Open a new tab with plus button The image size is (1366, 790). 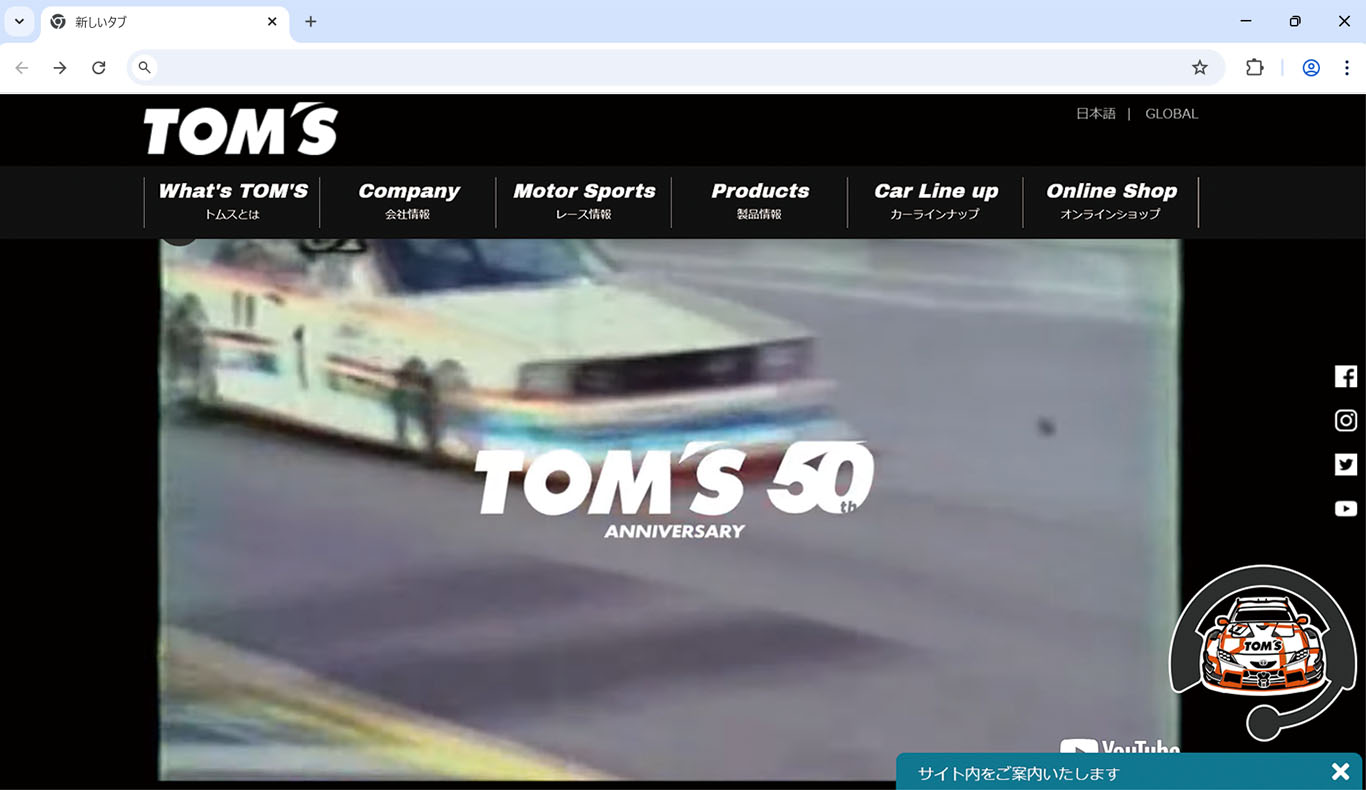[x=311, y=21]
